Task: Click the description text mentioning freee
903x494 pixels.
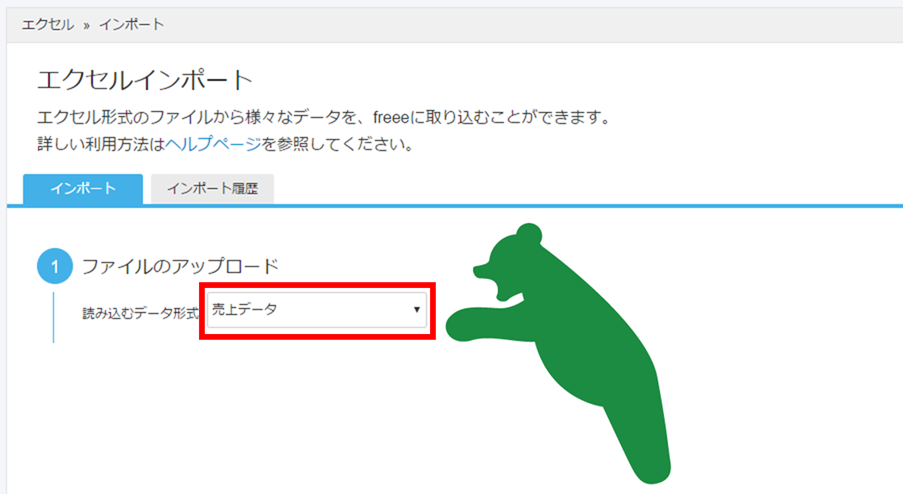Action: 324,117
